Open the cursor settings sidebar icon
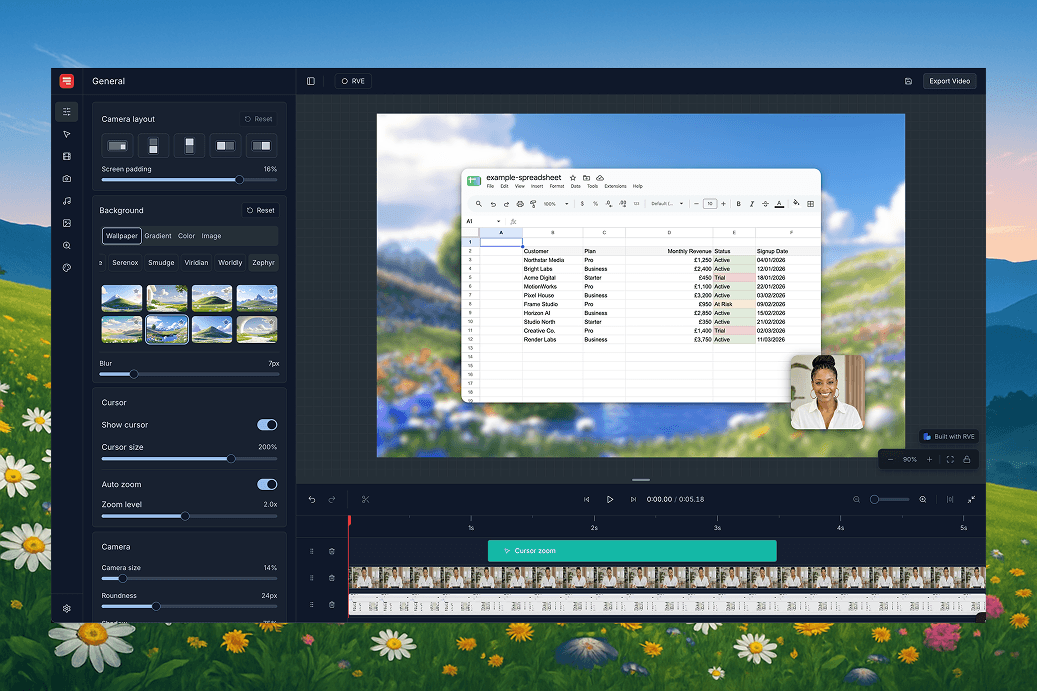 pyautogui.click(x=67, y=134)
